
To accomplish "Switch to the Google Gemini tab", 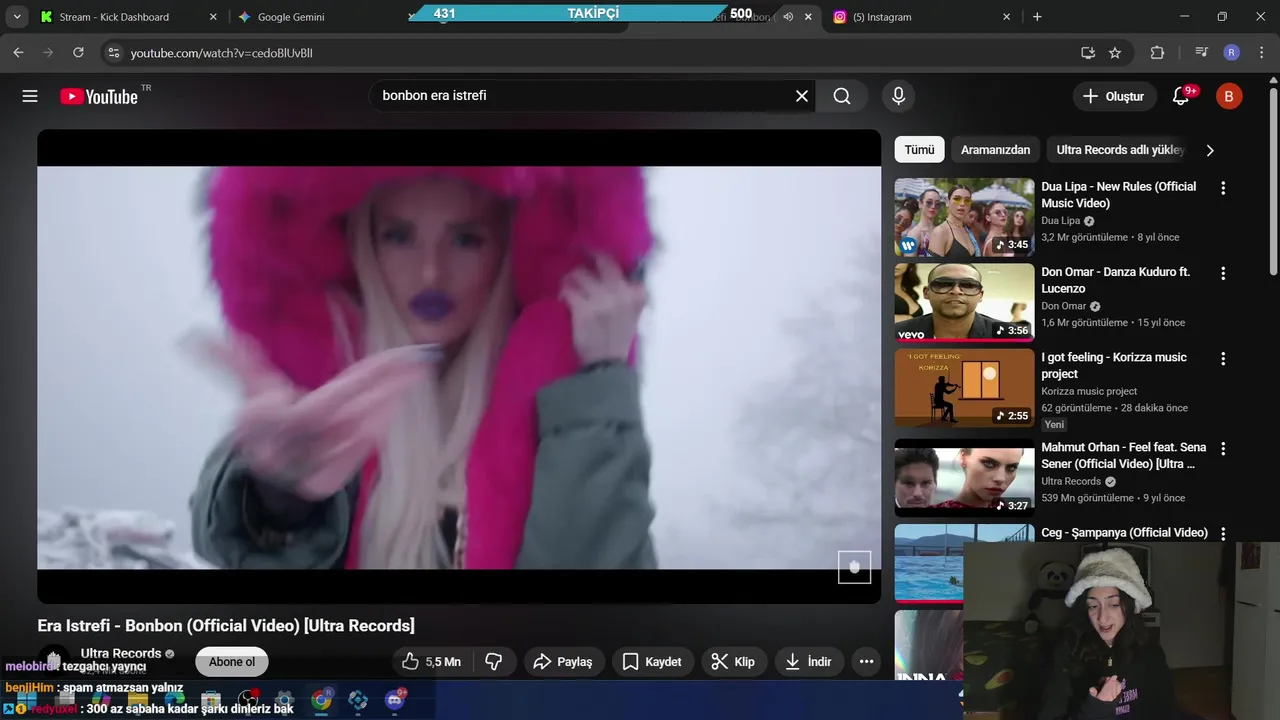I will pos(320,17).
